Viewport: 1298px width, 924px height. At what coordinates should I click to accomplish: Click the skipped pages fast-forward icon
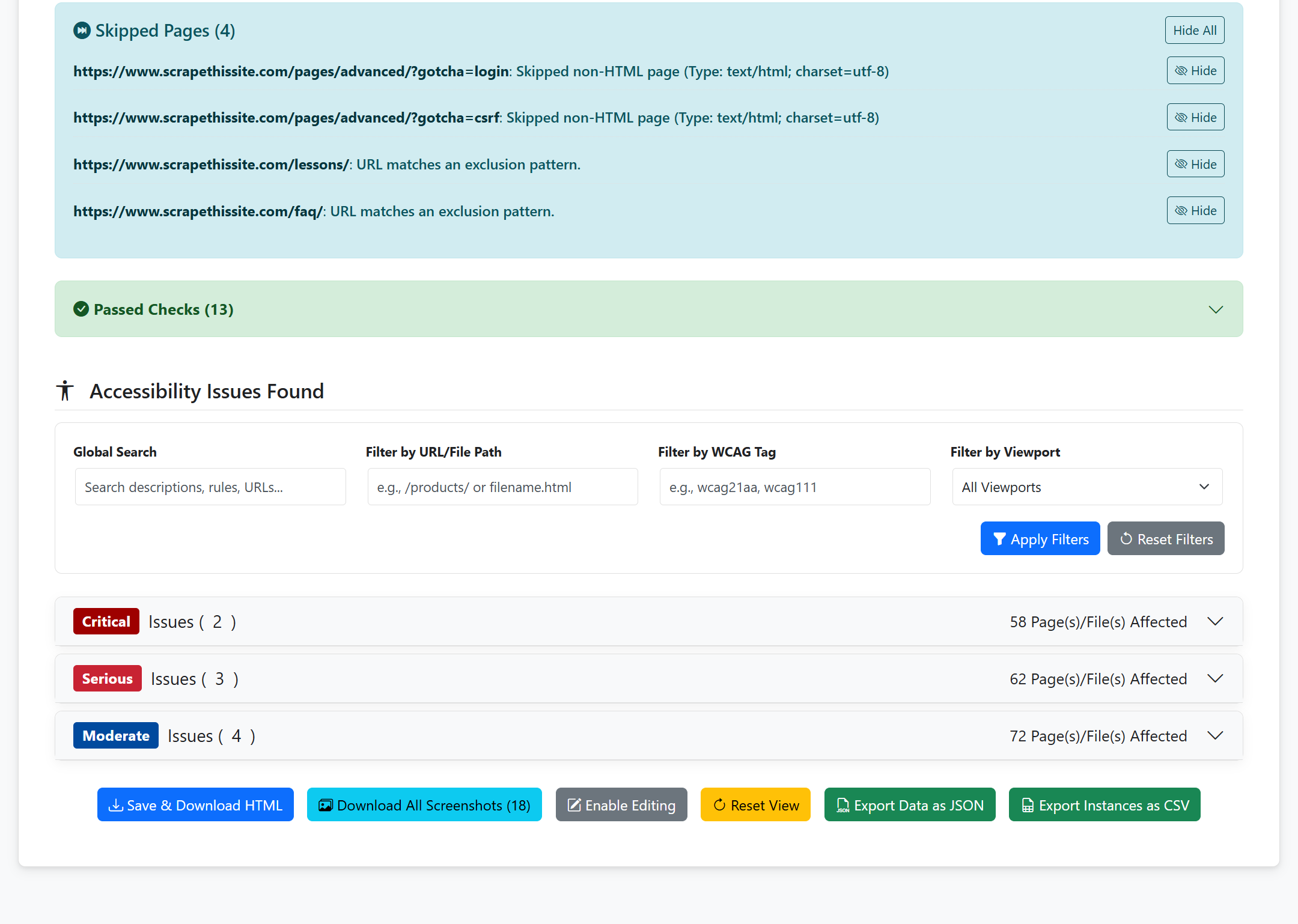(x=82, y=30)
